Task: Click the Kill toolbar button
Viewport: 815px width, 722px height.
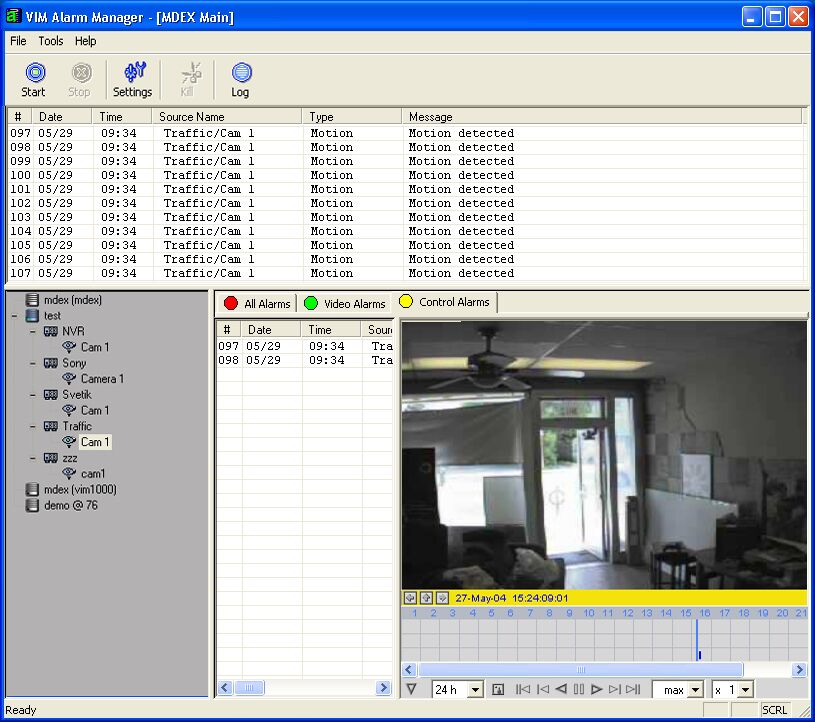Action: 189,80
